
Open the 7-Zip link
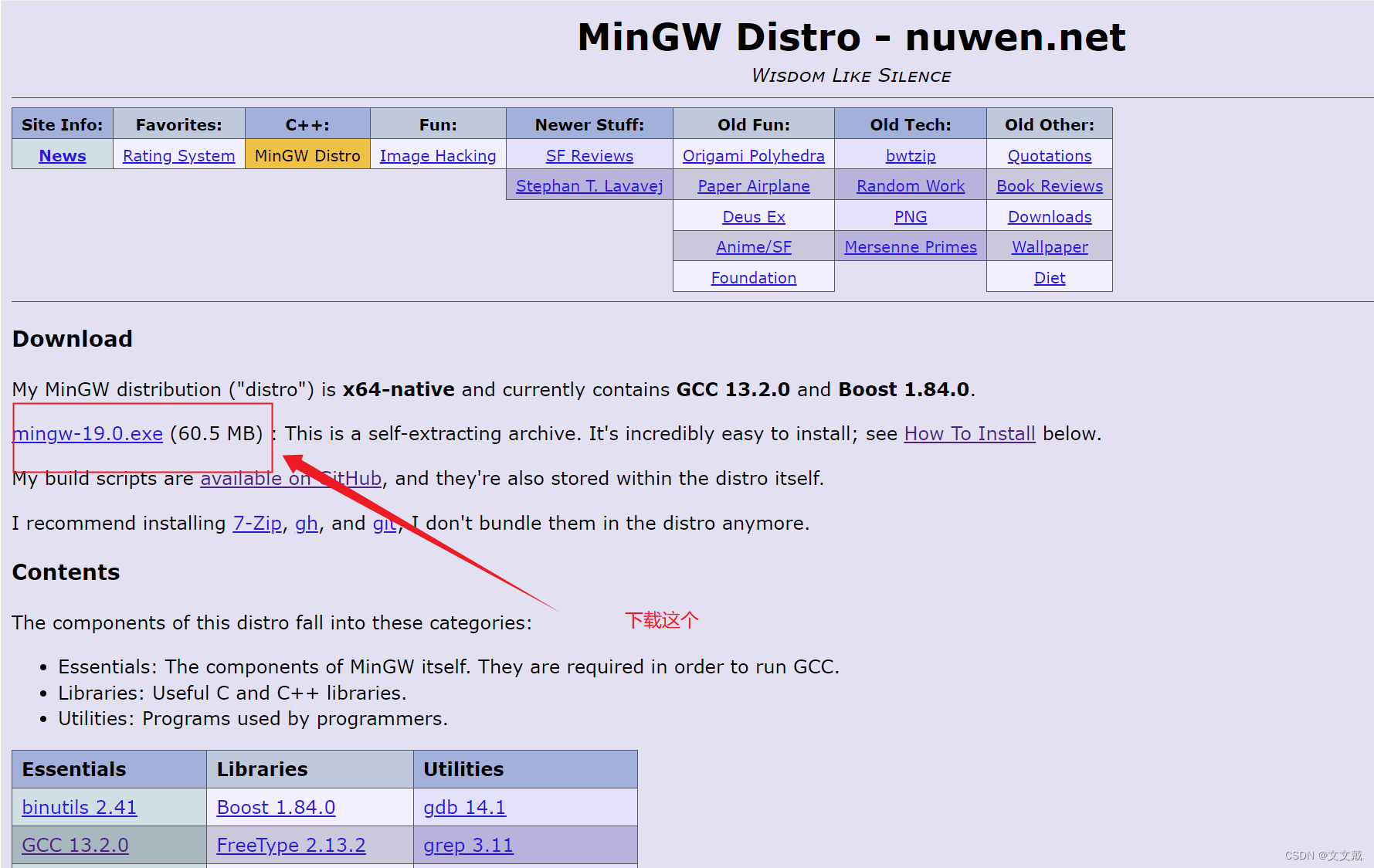tap(257, 523)
